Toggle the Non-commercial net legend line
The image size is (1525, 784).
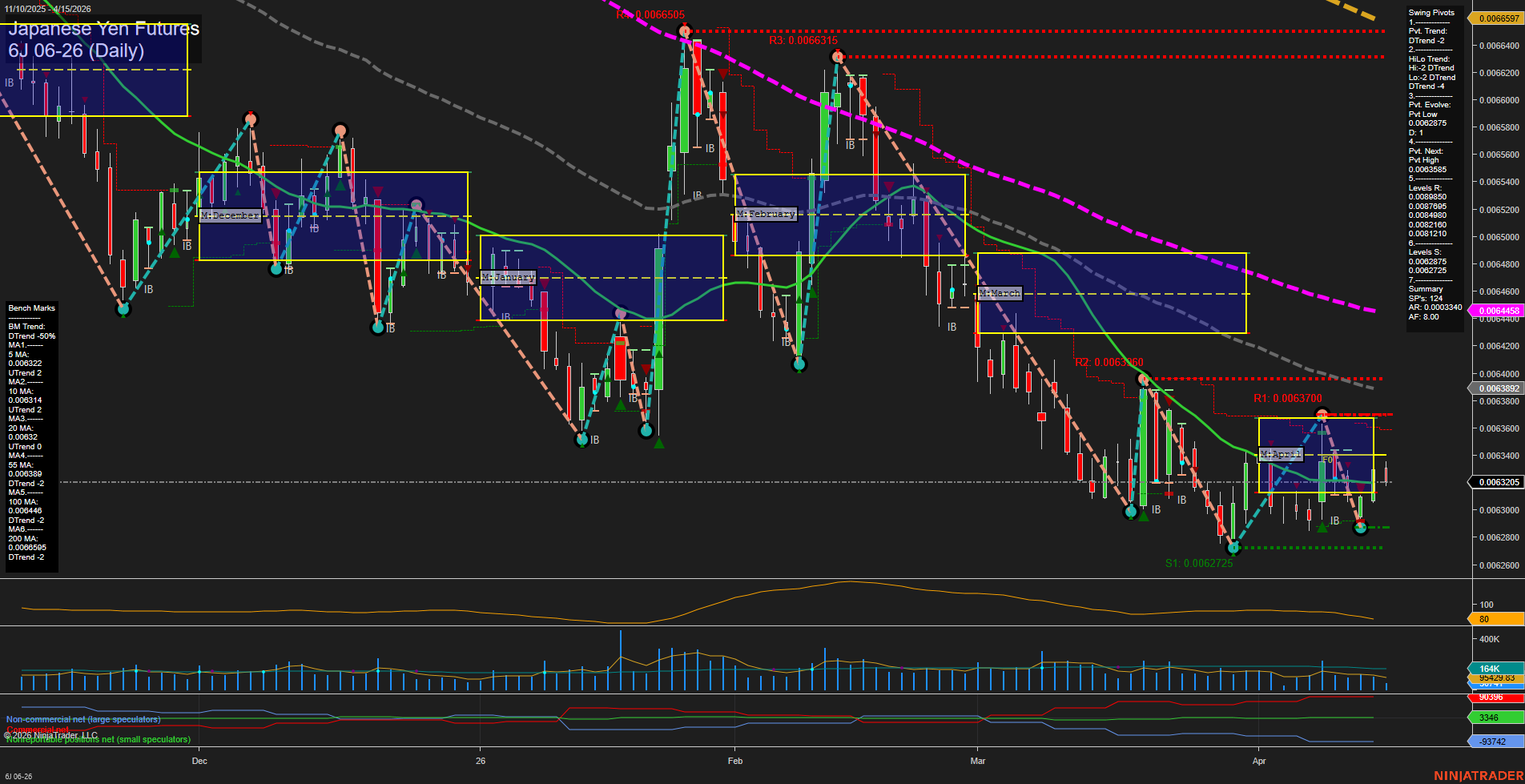[x=82, y=718]
